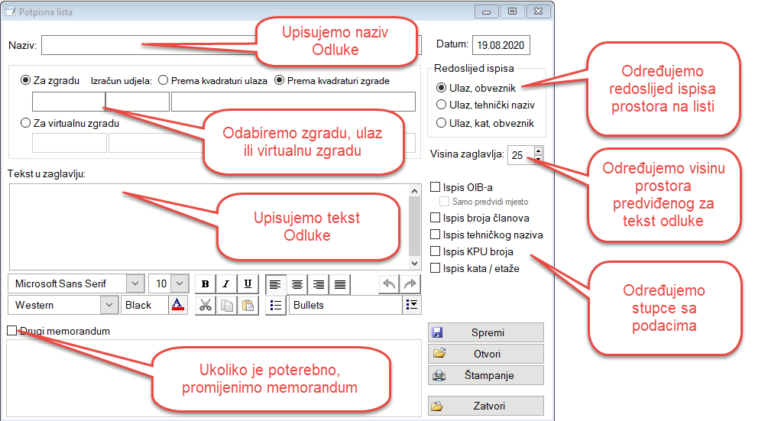Cut selection with scissors icon
The width and height of the screenshot is (768, 421).
(205, 305)
